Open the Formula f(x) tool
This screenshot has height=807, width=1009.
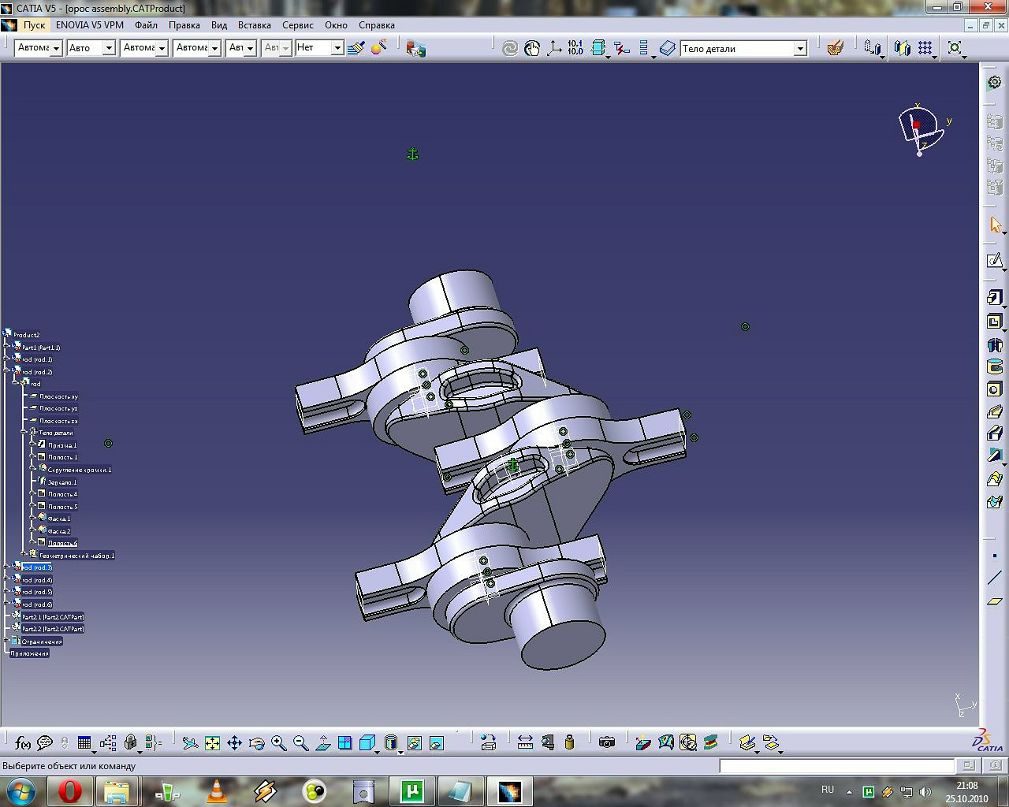[x=23, y=743]
